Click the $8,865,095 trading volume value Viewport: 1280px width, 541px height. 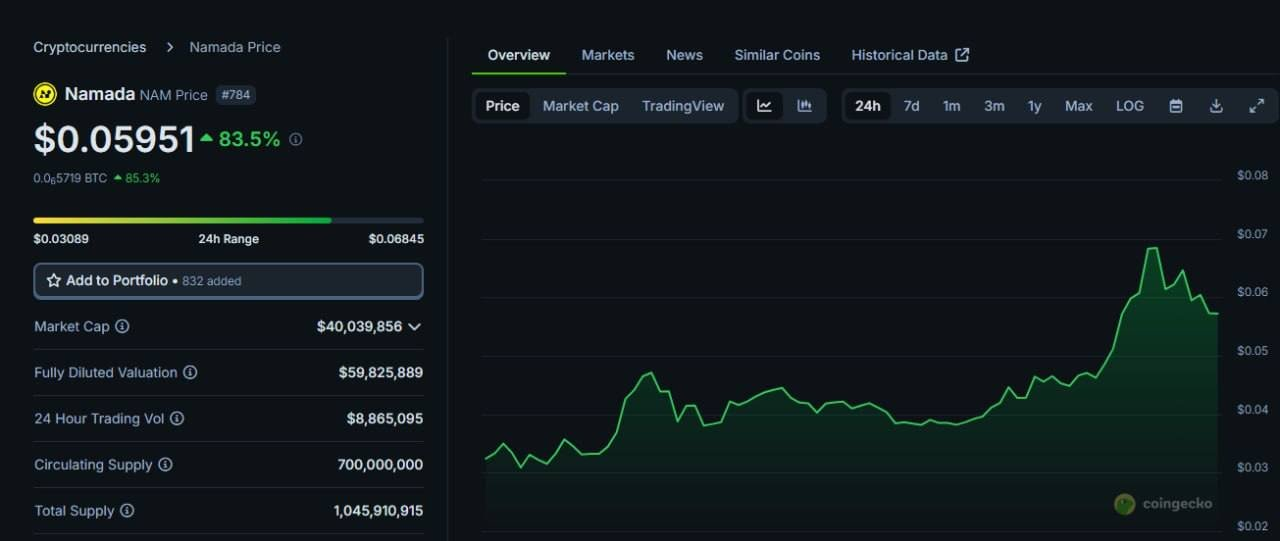pyautogui.click(x=385, y=418)
